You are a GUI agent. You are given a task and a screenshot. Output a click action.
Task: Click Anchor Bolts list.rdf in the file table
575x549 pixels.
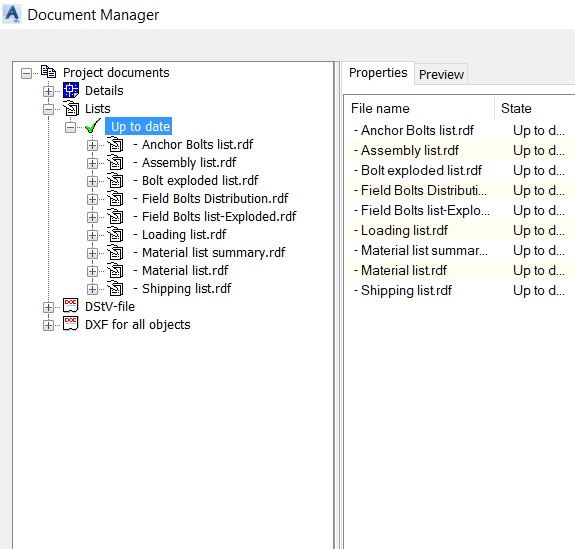pyautogui.click(x=414, y=130)
